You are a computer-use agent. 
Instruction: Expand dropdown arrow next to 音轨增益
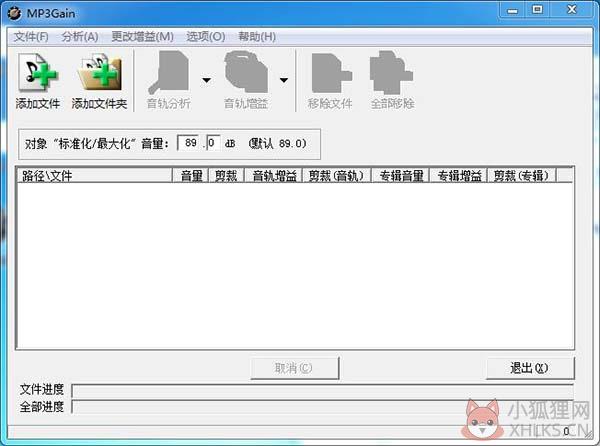pos(284,80)
